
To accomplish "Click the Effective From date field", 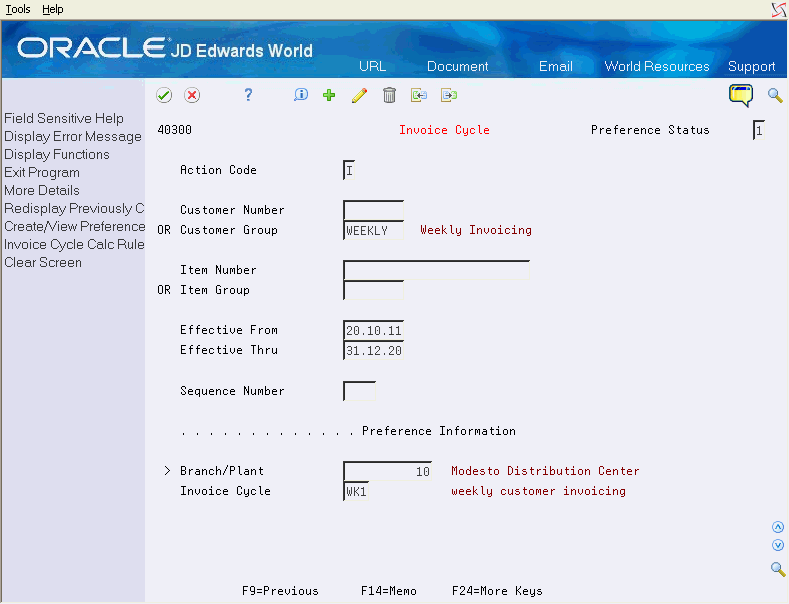I will pyautogui.click(x=373, y=331).
